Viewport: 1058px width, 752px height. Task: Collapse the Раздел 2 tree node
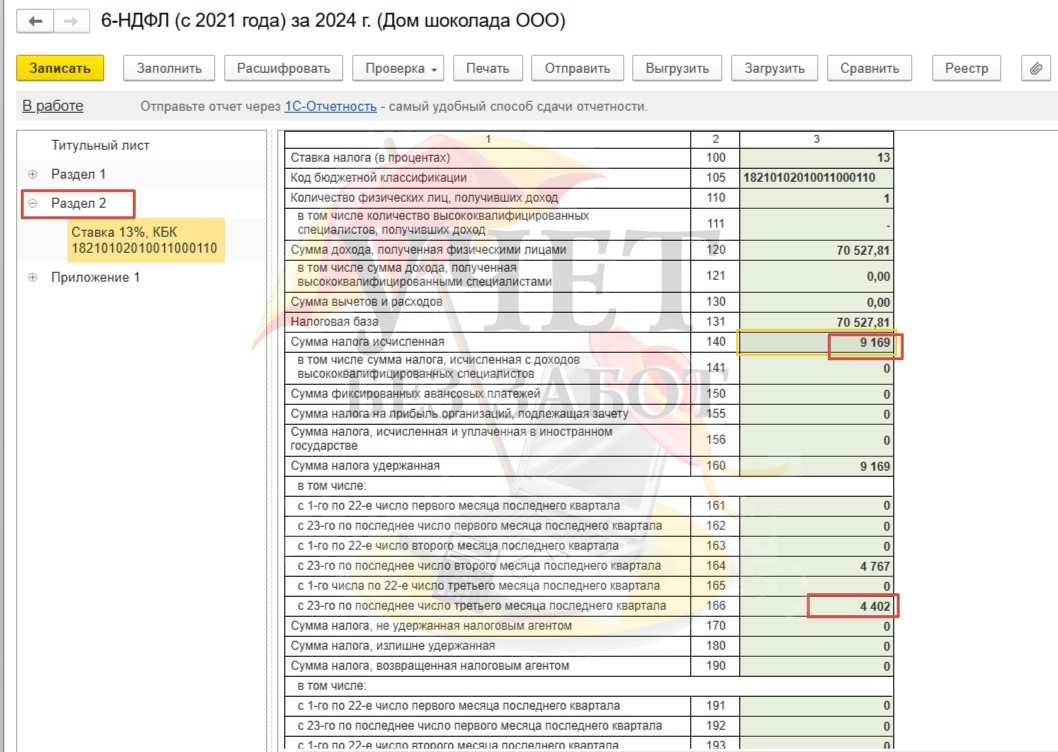tap(32, 203)
